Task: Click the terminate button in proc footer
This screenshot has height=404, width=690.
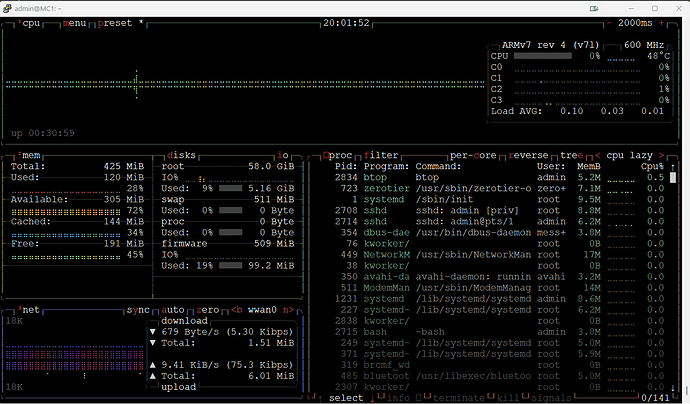Action: coord(459,398)
